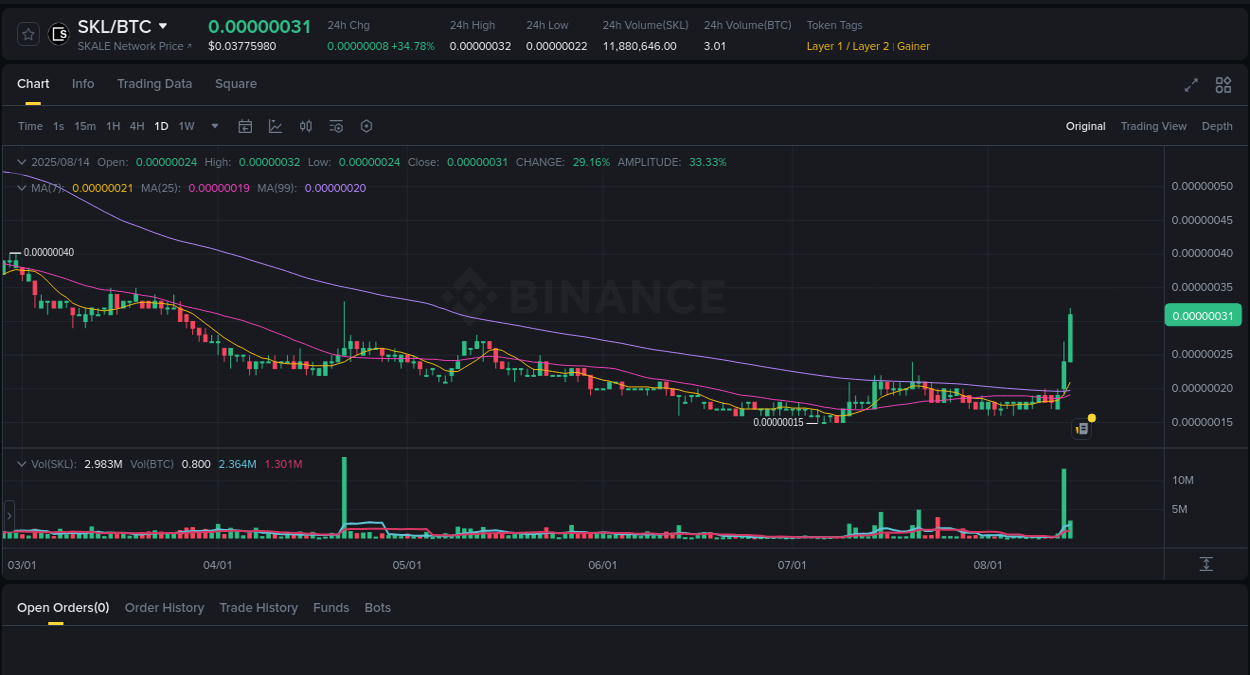Screen dimensions: 1250x675
Task: Expand more time intervals dropdown
Action: coord(214,126)
